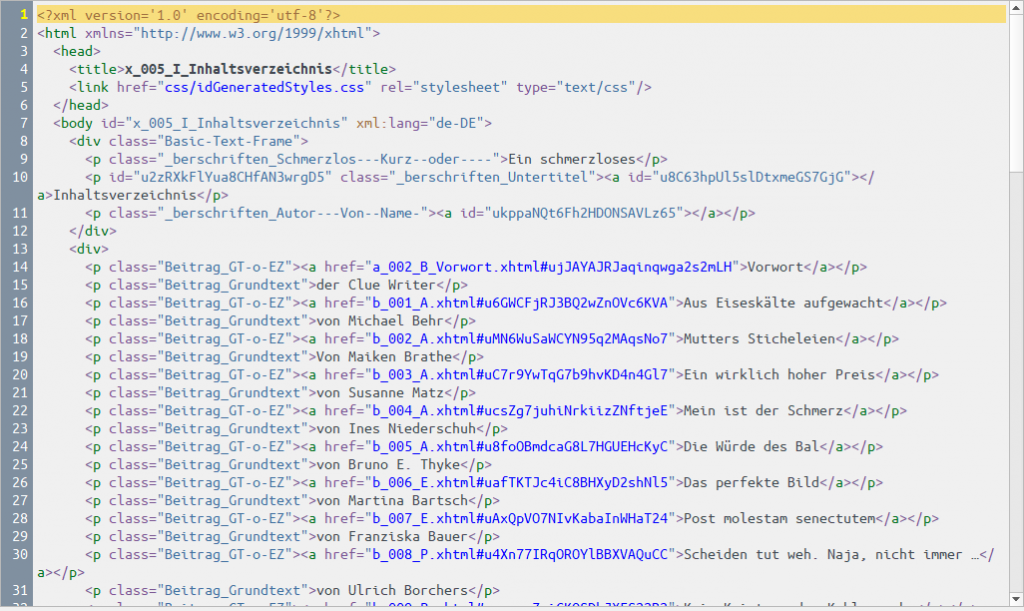Viewport: 1024px width, 611px height.
Task: Place cursor in the title text x_005_I_Inhaltsverzeichnis
Action: pos(227,69)
